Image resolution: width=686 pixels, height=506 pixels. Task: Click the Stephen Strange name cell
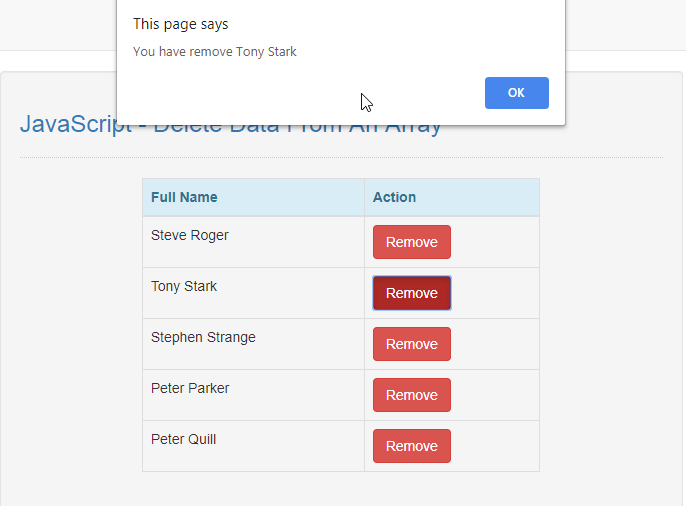click(203, 338)
